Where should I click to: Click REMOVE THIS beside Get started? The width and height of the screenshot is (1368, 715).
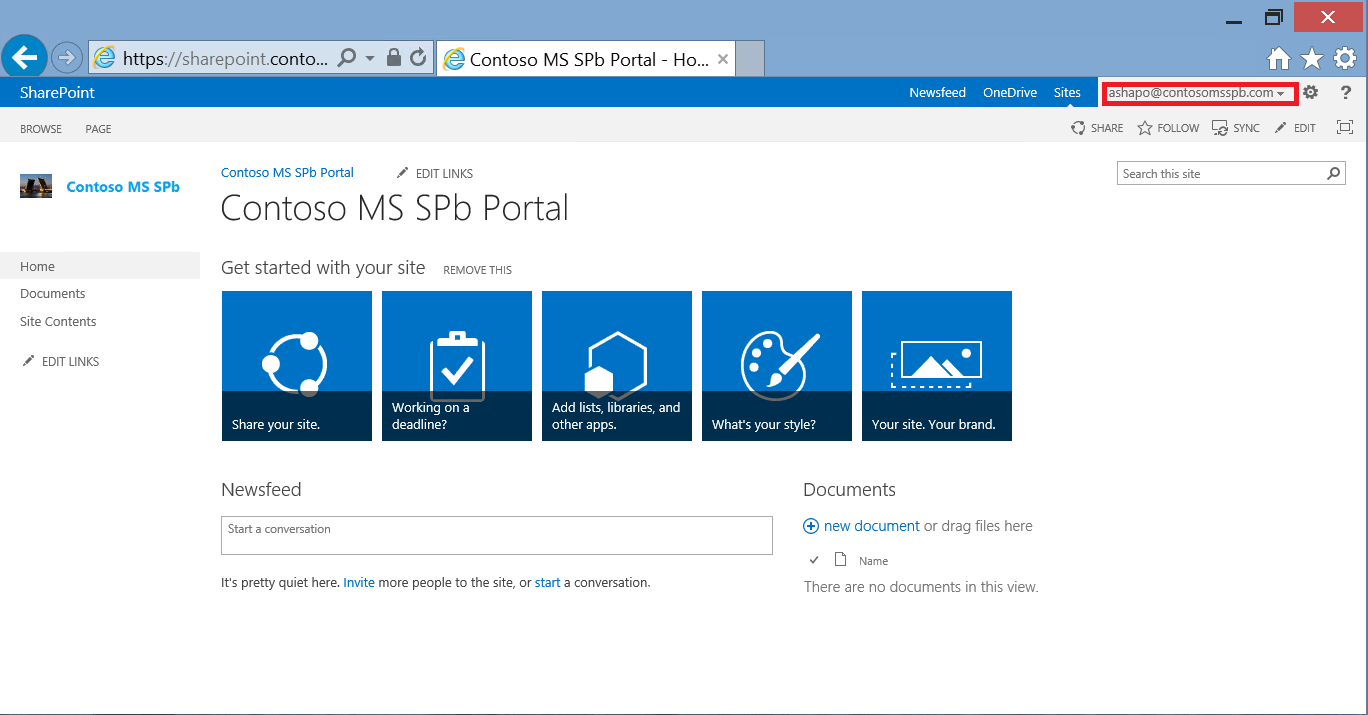pyautogui.click(x=477, y=270)
